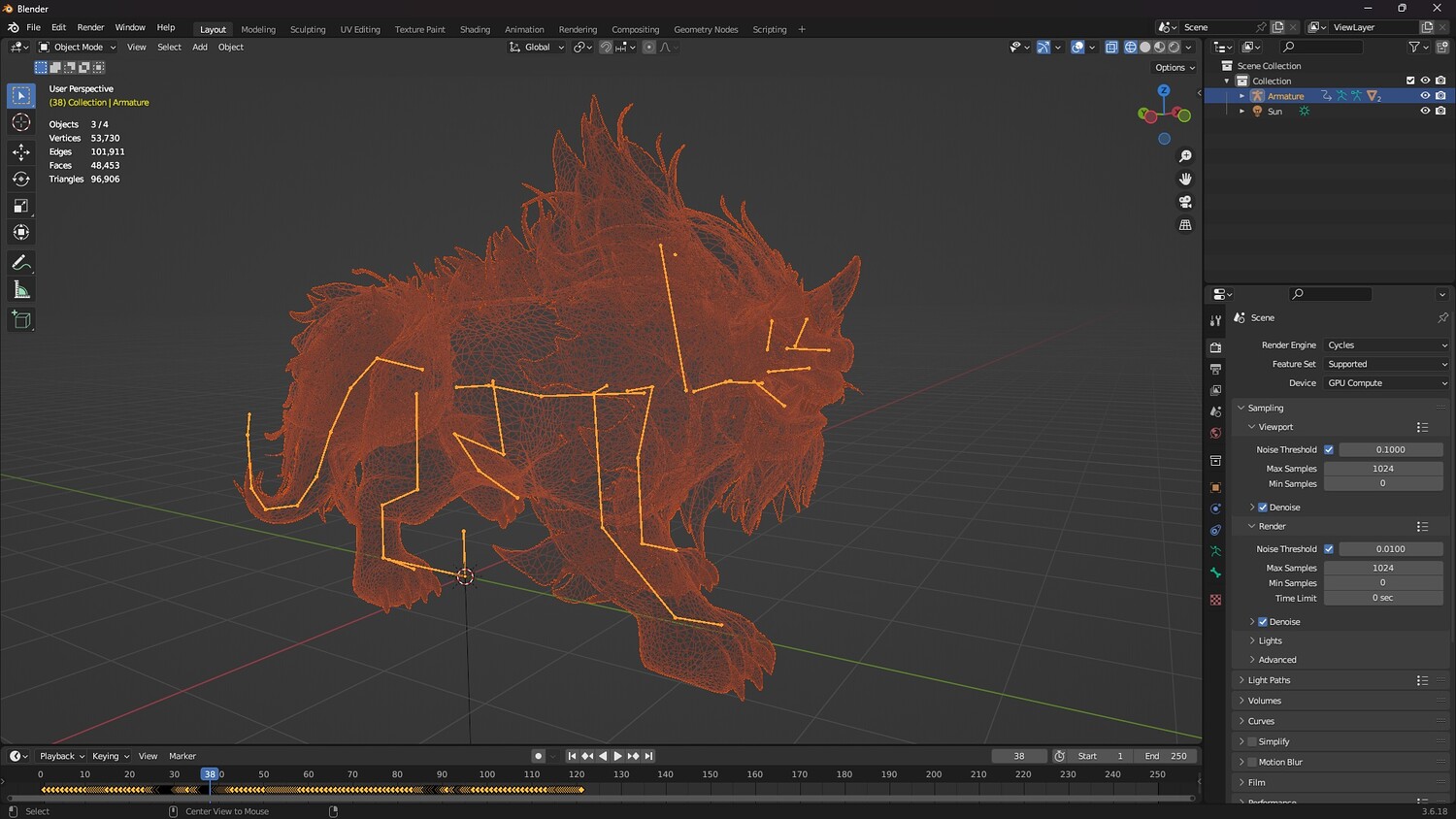Switch perspective/orthographic with the grid icon

pyautogui.click(x=1185, y=225)
